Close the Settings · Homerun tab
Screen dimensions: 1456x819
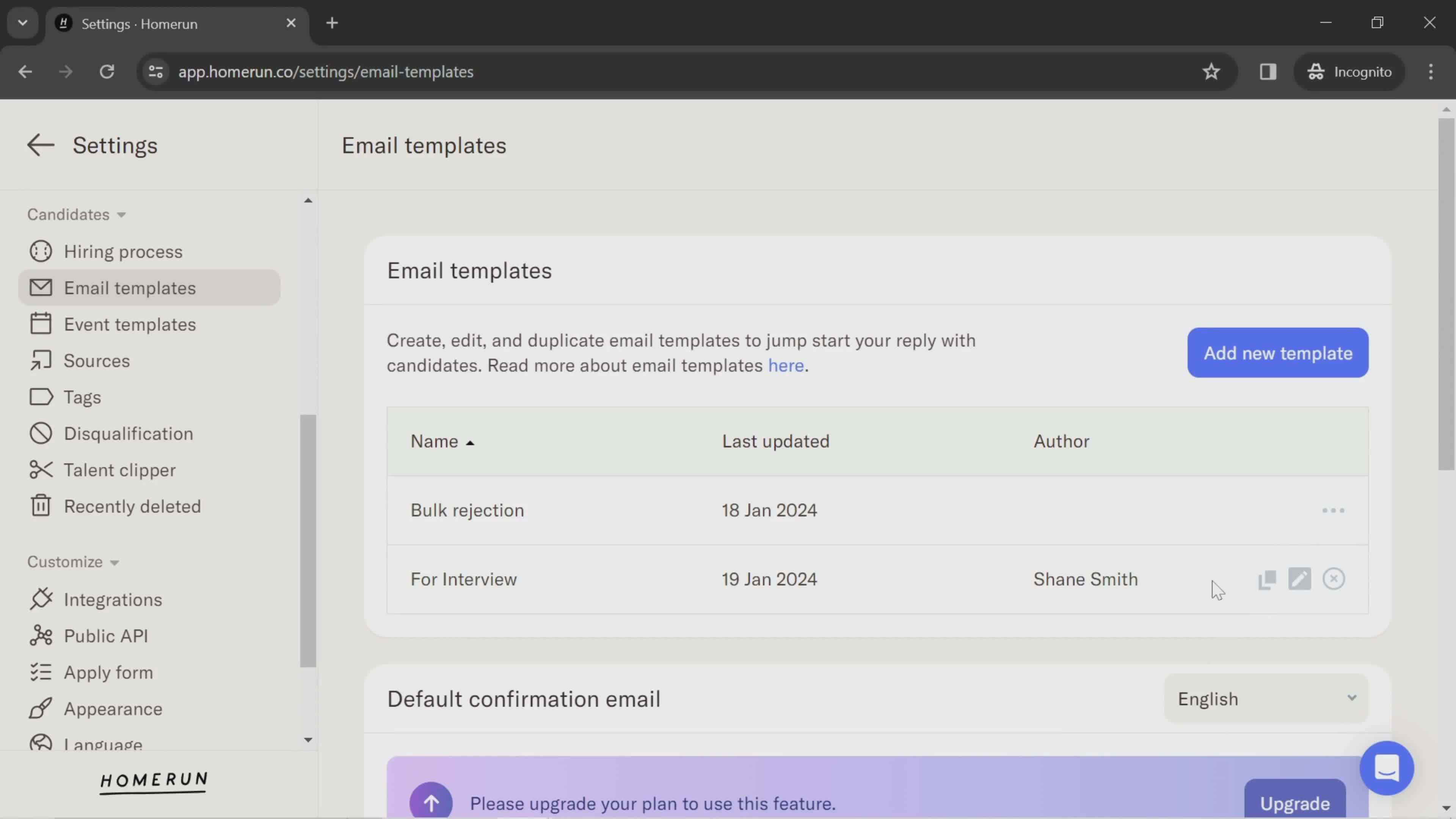291,23
